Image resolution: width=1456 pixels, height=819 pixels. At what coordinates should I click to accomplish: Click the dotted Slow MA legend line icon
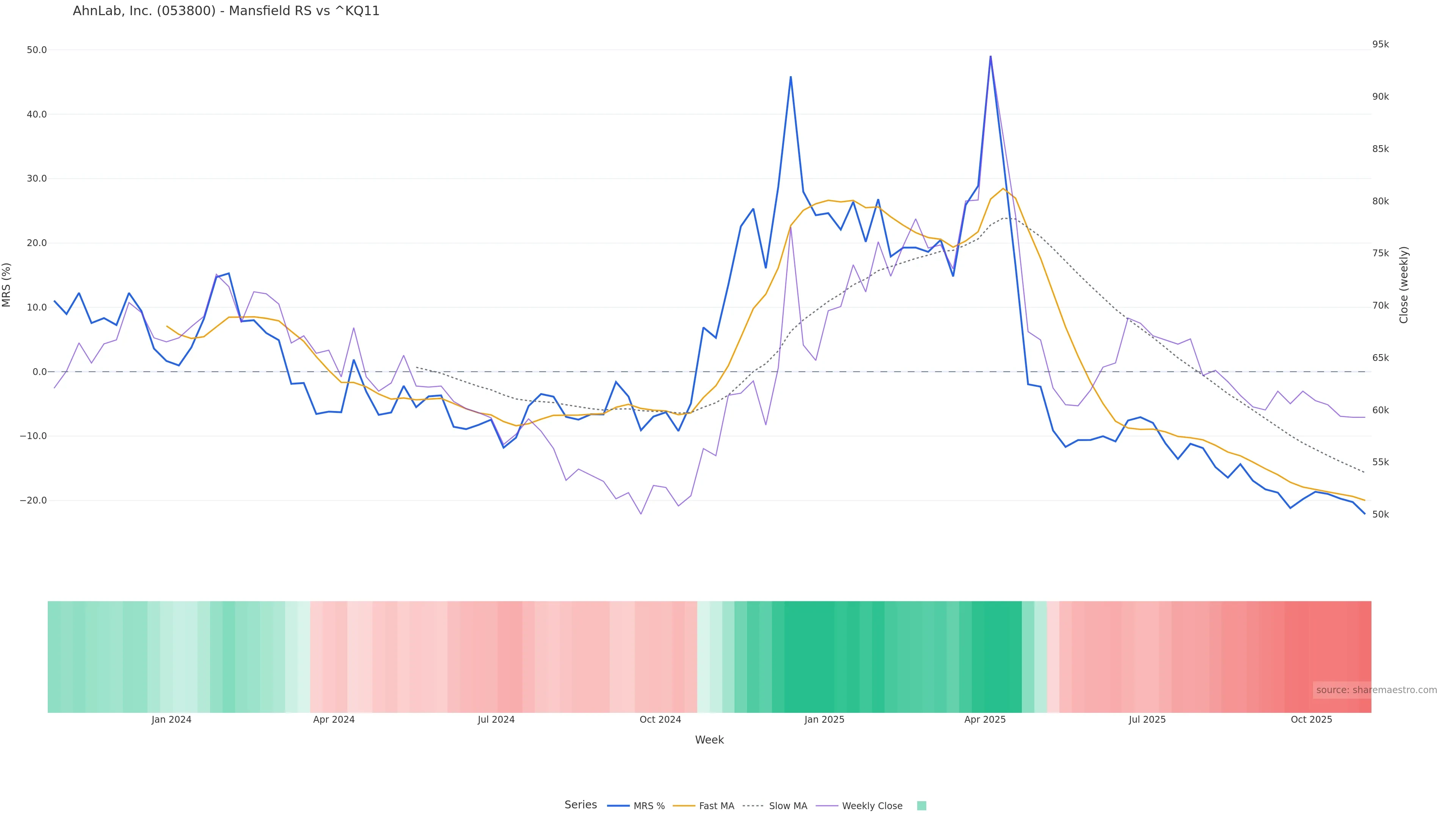(753, 806)
